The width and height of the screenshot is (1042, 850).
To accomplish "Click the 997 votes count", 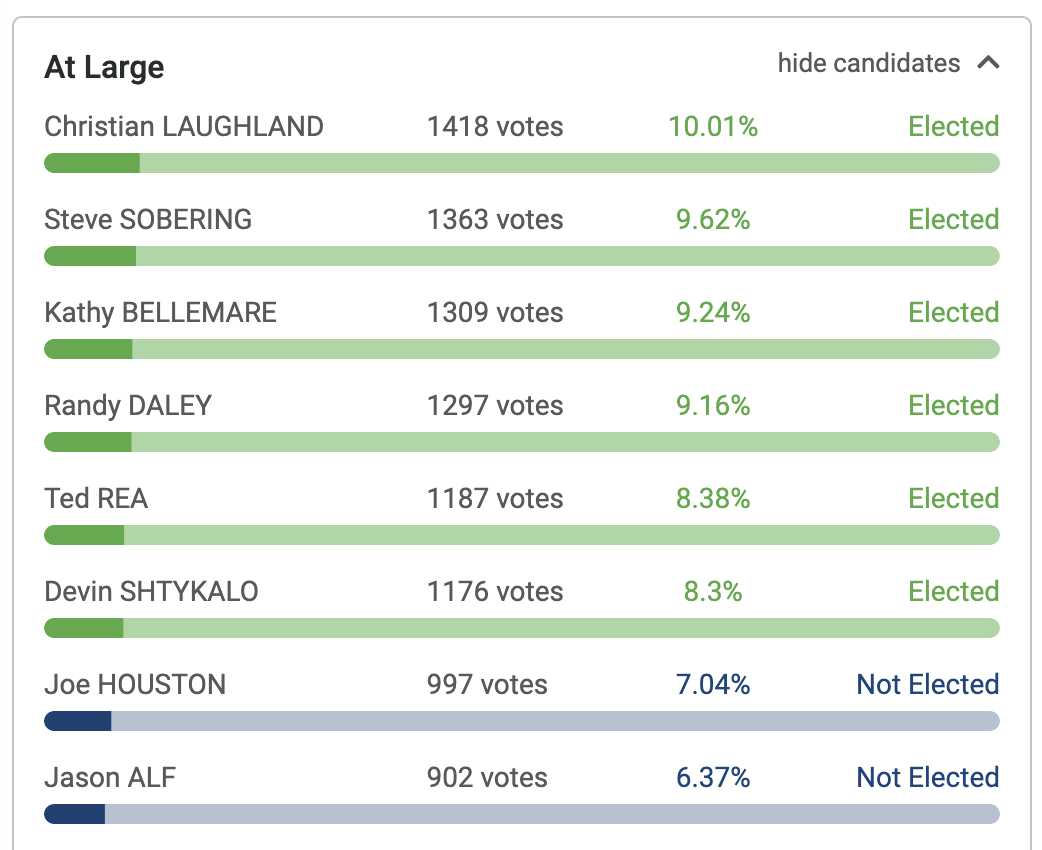I will point(487,685).
